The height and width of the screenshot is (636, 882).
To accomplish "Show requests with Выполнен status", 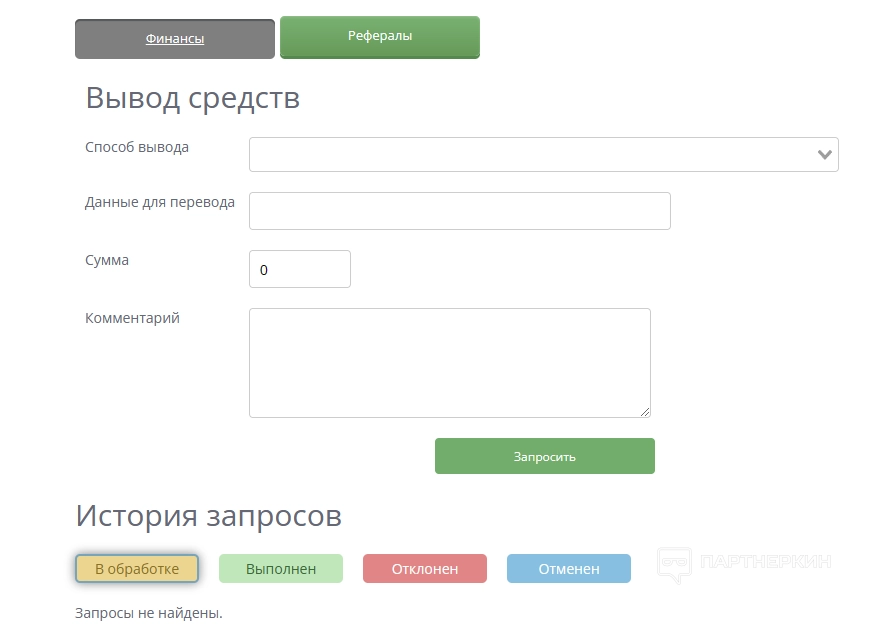I will [x=281, y=569].
